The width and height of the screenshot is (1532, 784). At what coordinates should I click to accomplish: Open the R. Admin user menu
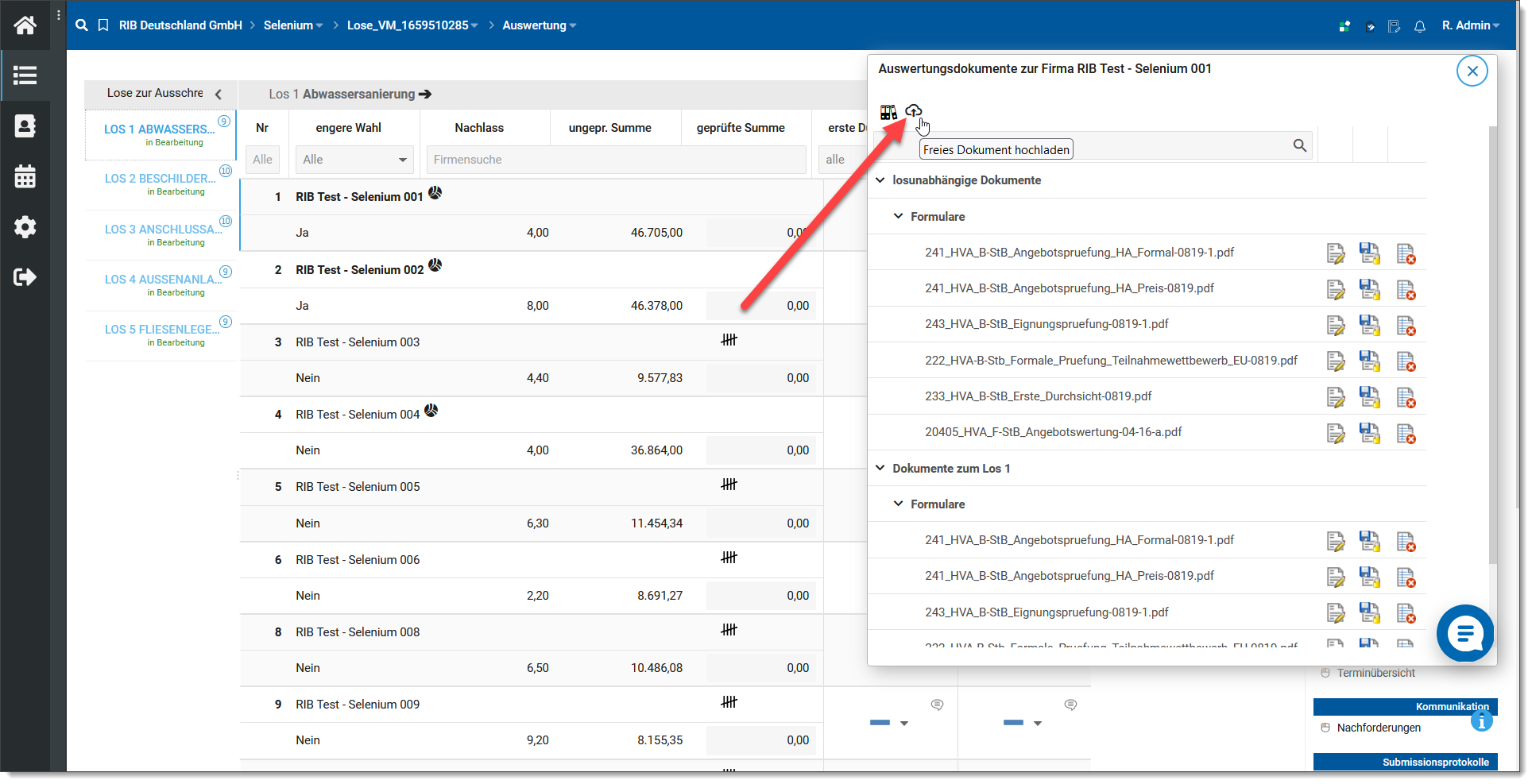[1471, 25]
